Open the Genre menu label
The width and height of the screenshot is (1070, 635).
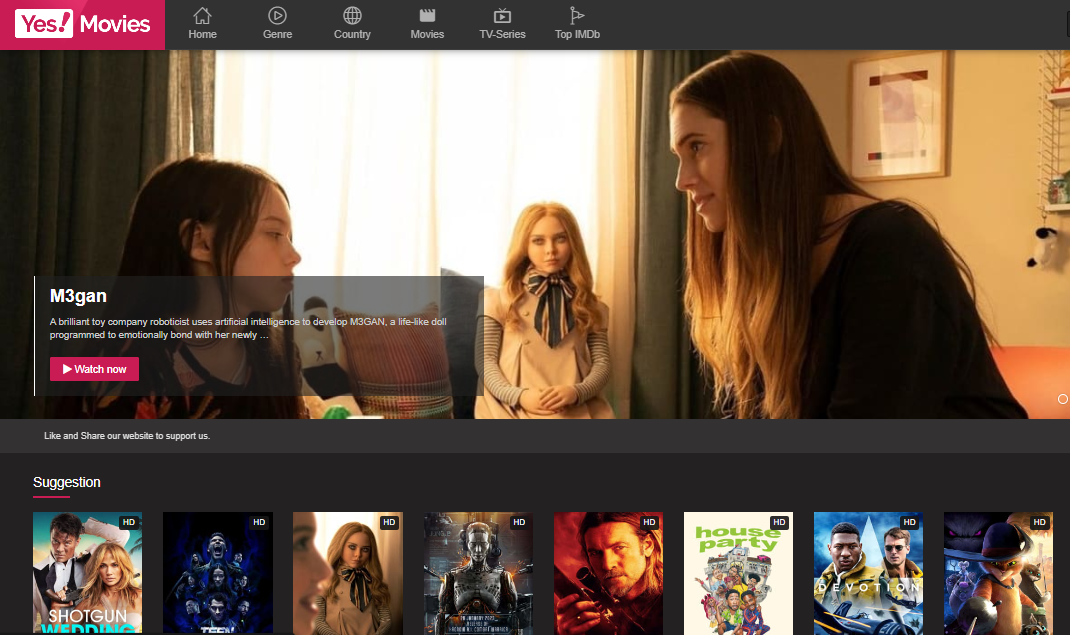click(x=277, y=34)
